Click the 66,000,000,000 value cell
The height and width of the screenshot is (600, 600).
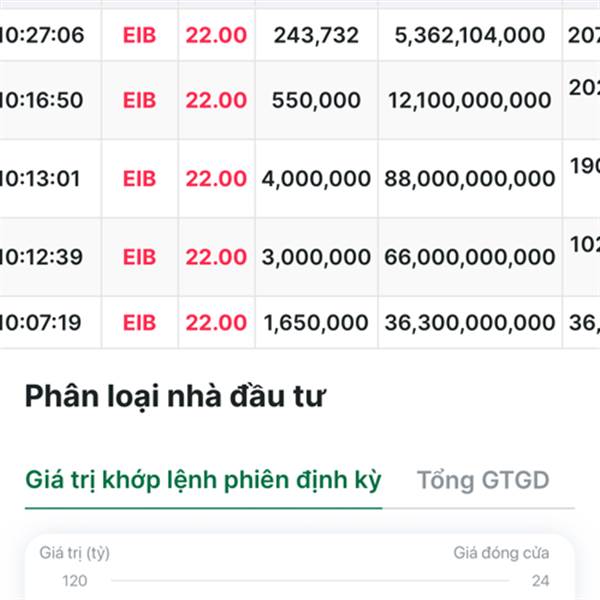point(470,257)
